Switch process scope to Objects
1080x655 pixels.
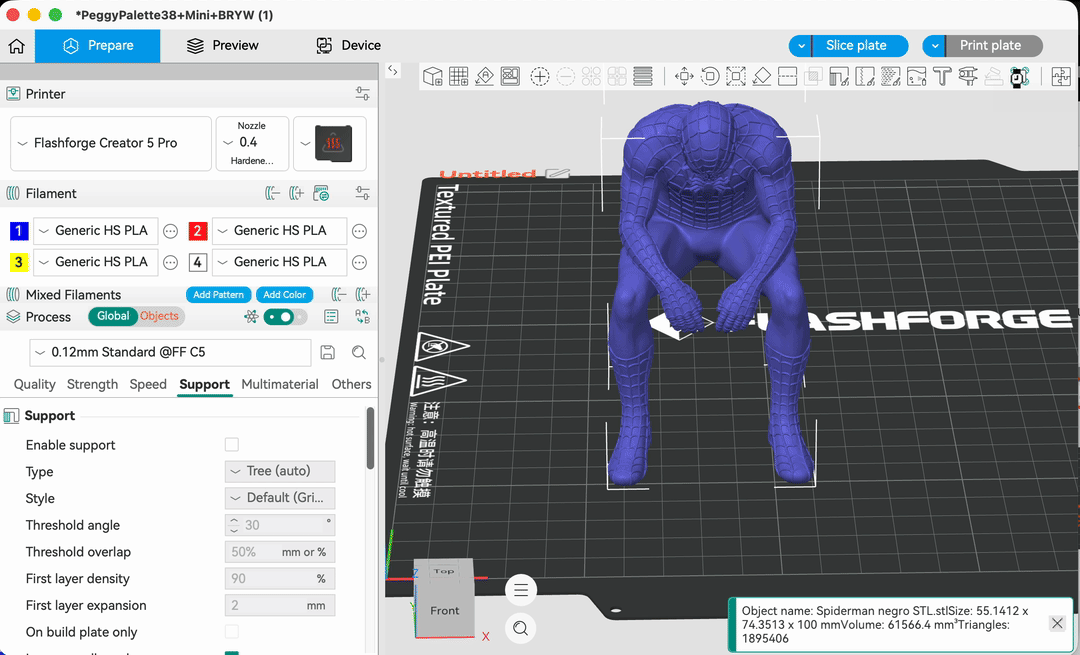[160, 316]
